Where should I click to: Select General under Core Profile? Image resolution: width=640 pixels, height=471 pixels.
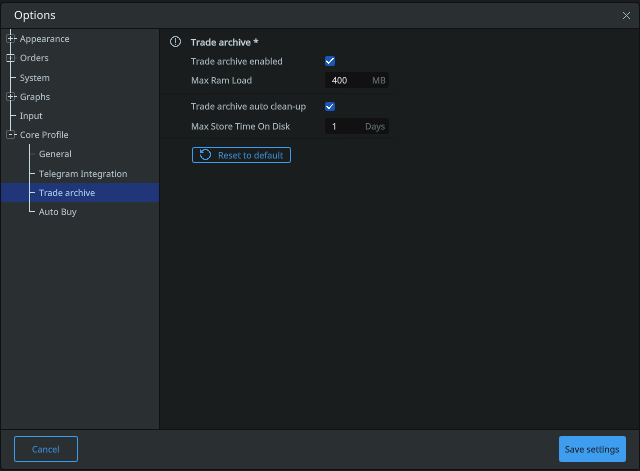[55, 154]
